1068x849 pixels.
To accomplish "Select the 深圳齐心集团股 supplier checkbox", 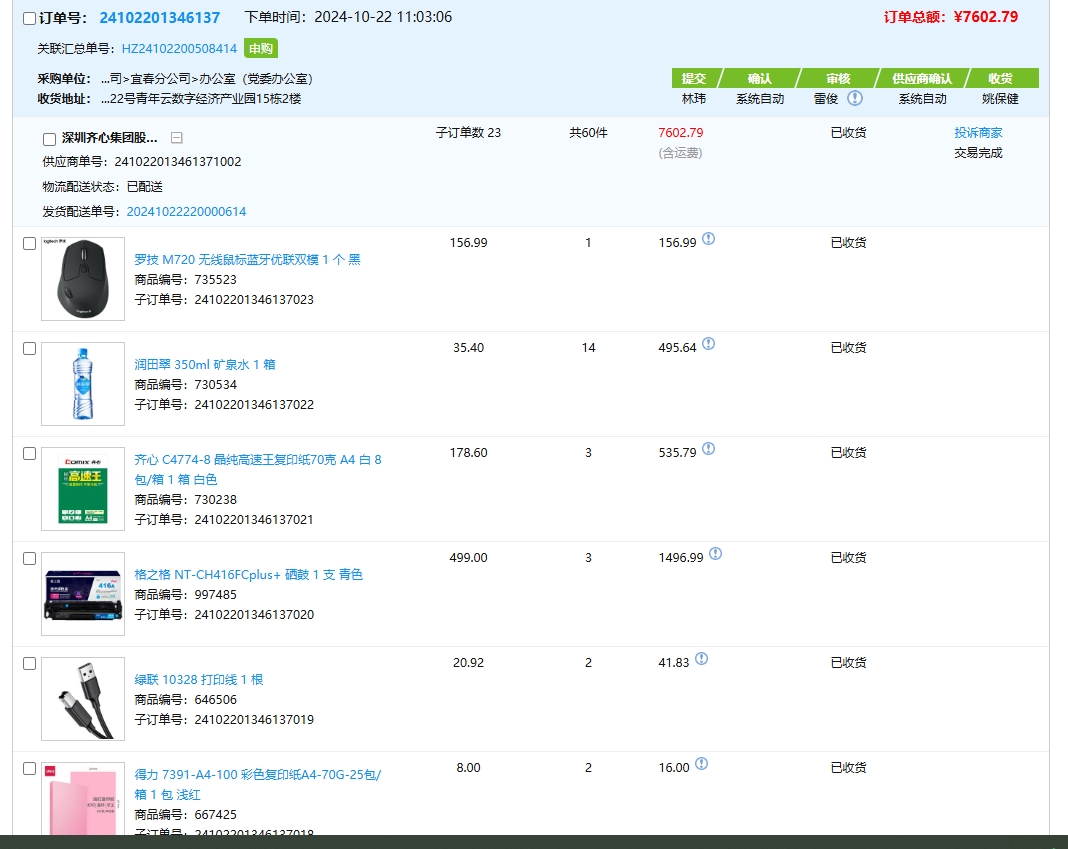I will [x=49, y=139].
